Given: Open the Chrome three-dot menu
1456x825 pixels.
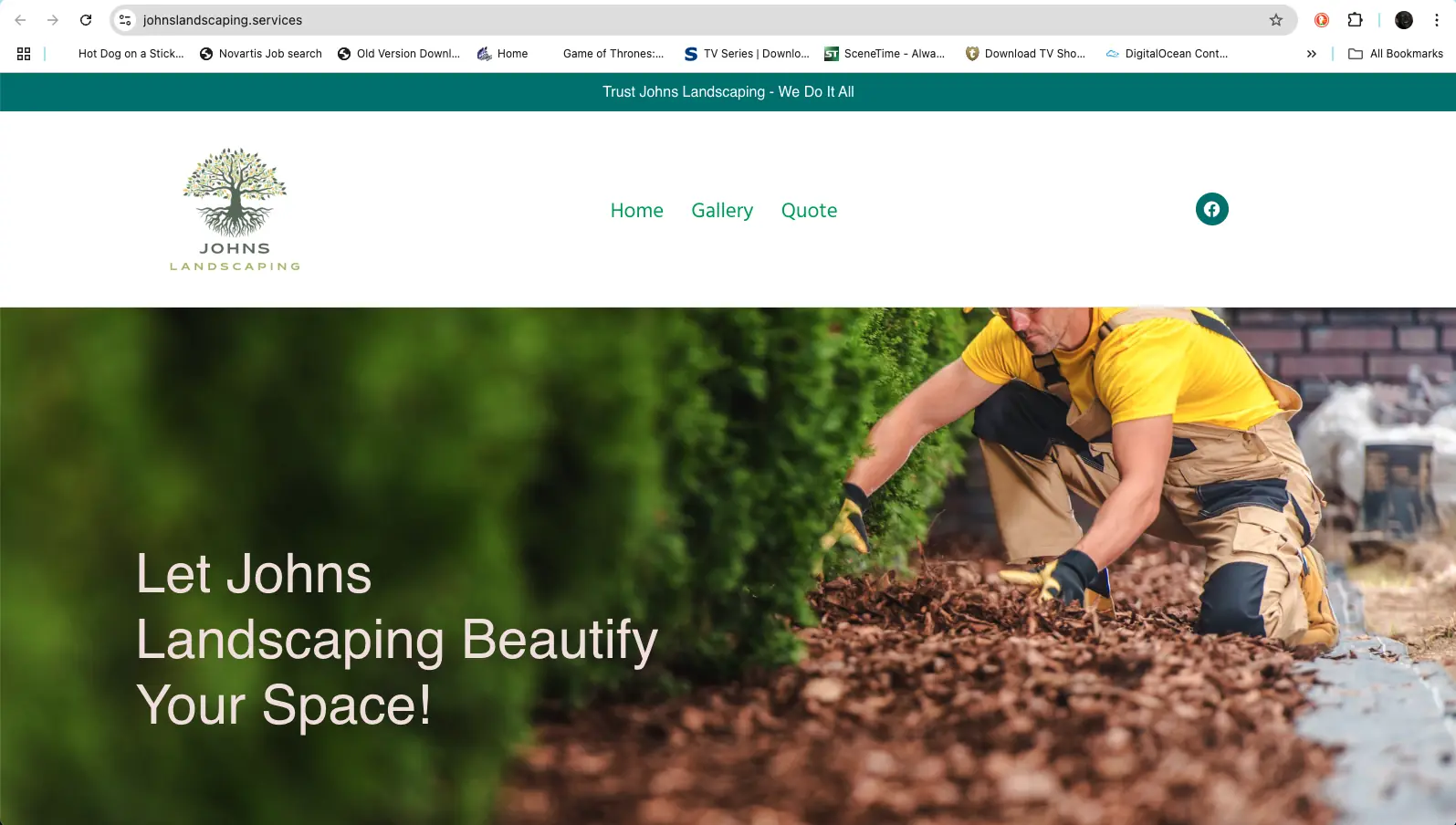Looking at the screenshot, I should point(1437,20).
